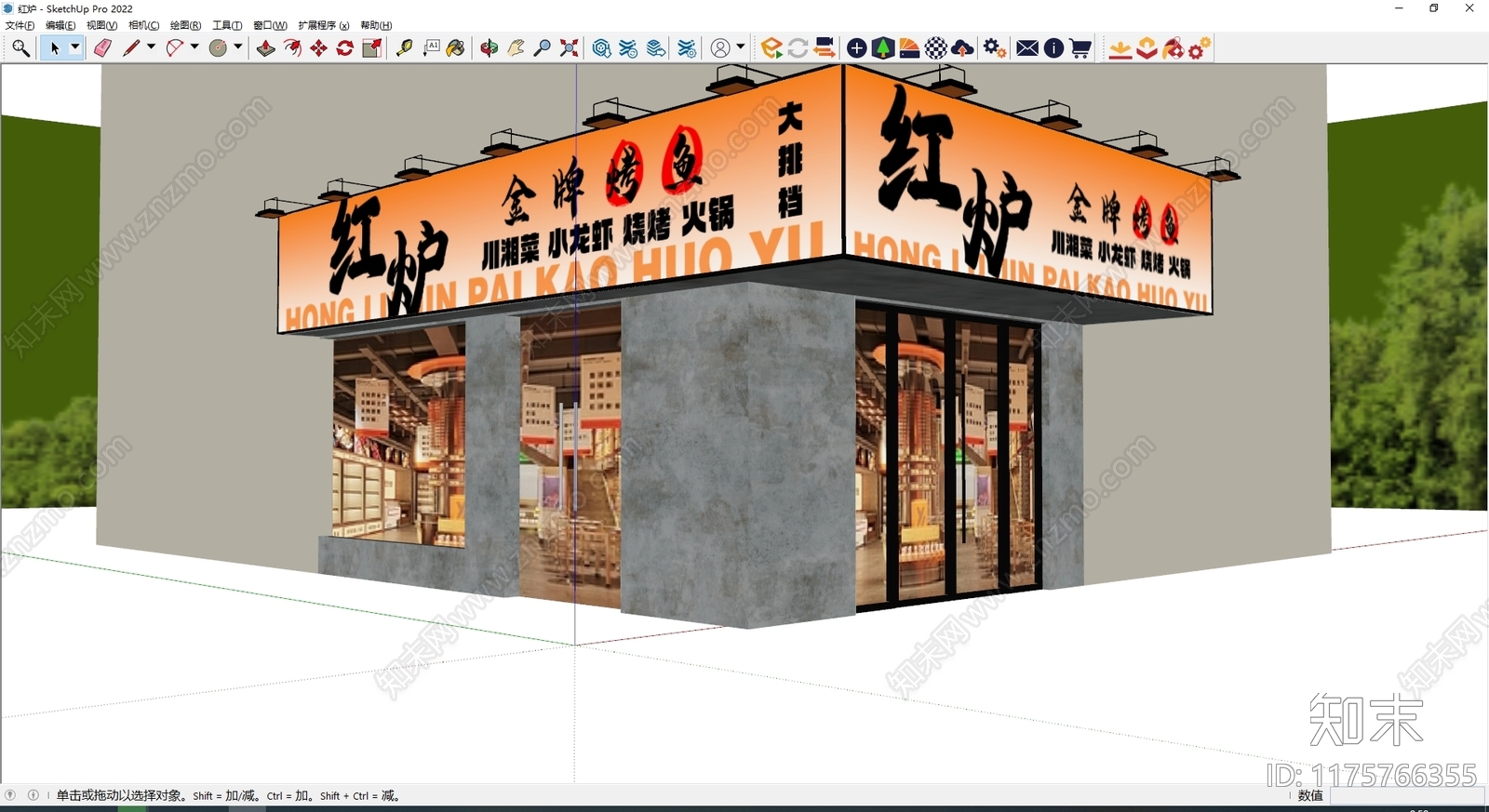1489x812 pixels.
Task: Select the Arc drawing tool
Action: coord(174,48)
